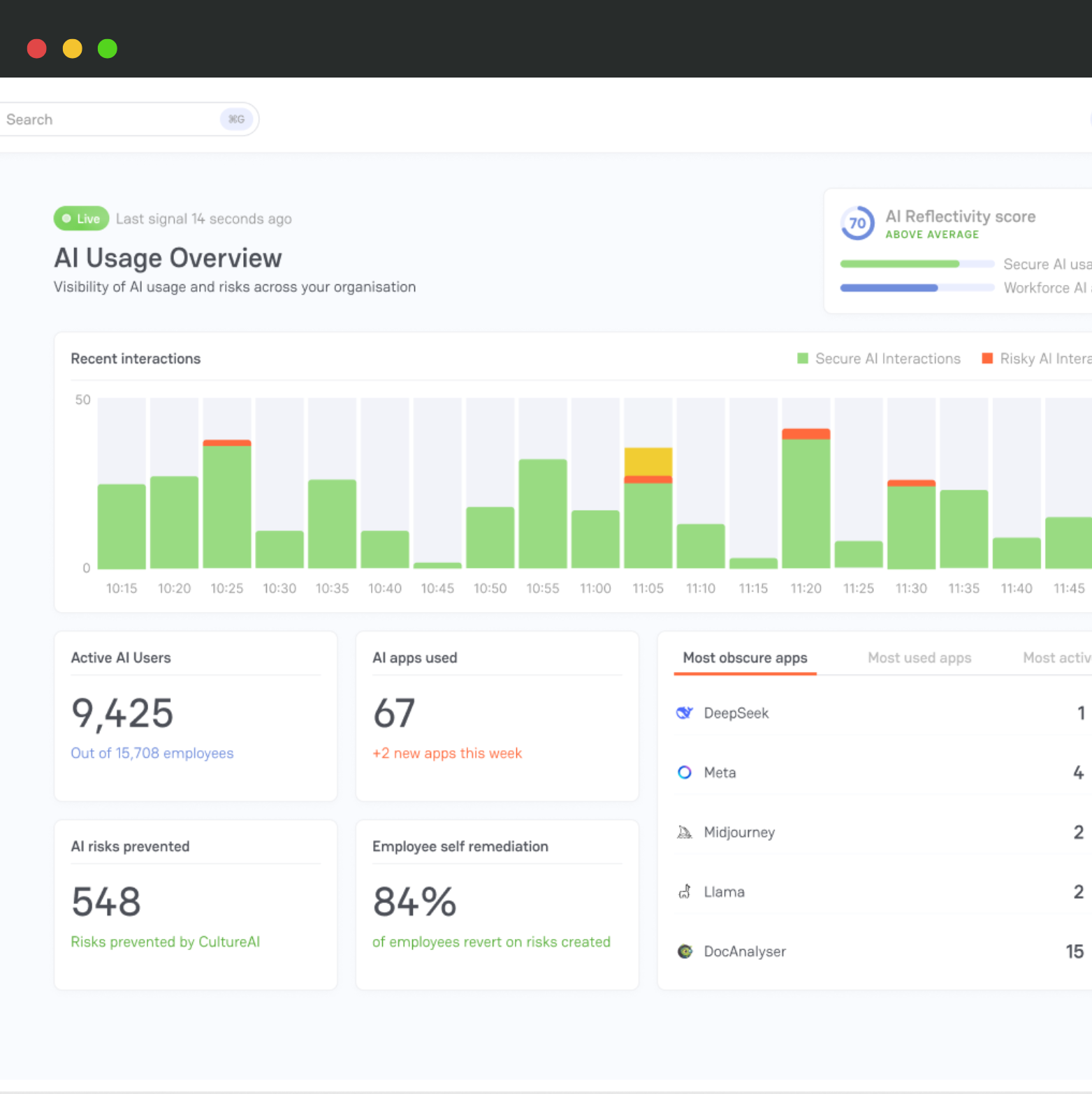Click the DeepSeek whale icon

tap(685, 713)
